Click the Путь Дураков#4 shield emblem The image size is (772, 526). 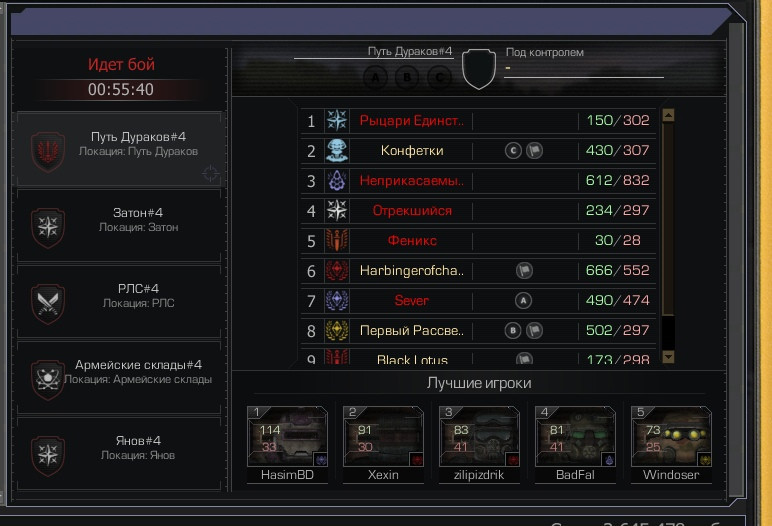tap(48, 151)
